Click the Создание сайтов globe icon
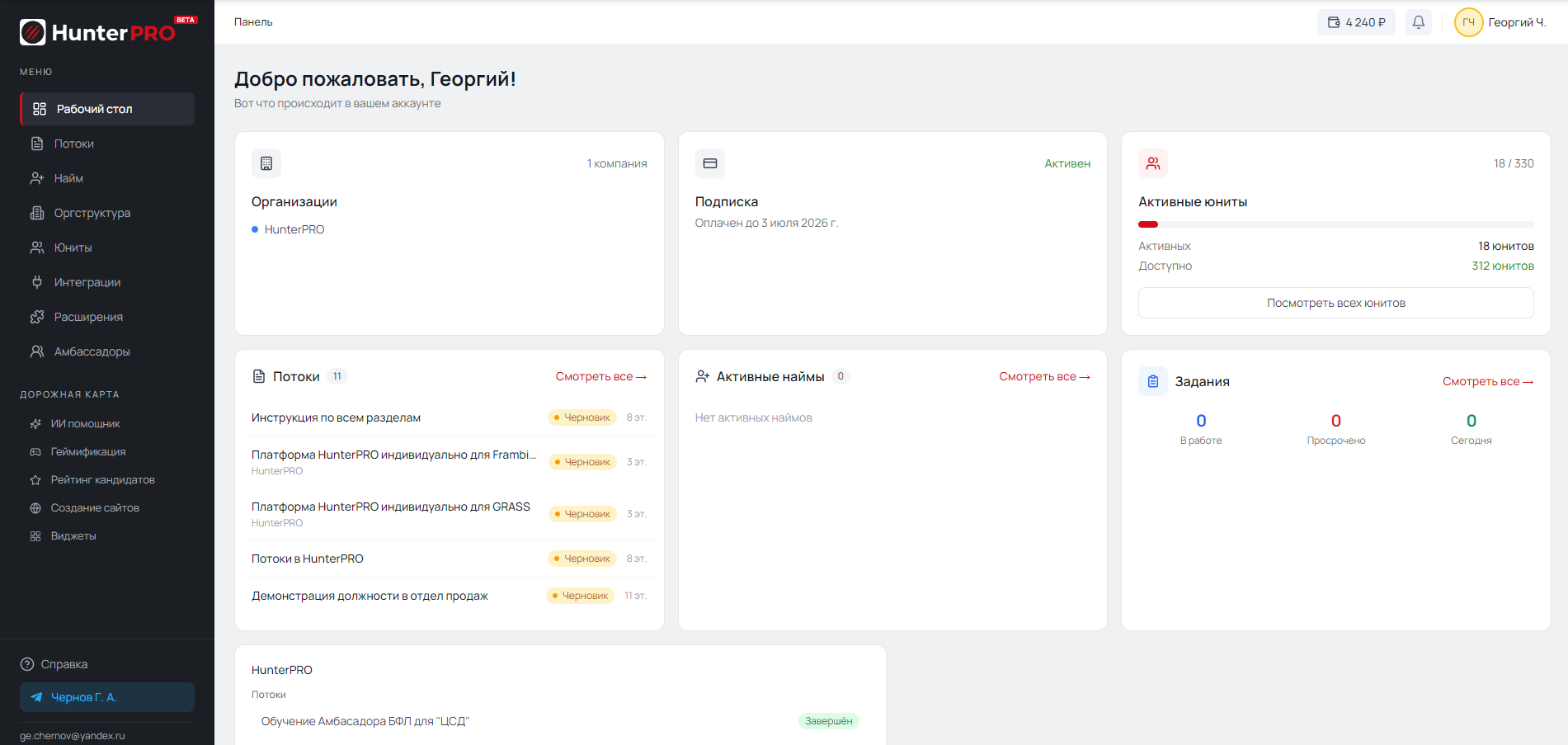1568x745 pixels. click(x=35, y=508)
